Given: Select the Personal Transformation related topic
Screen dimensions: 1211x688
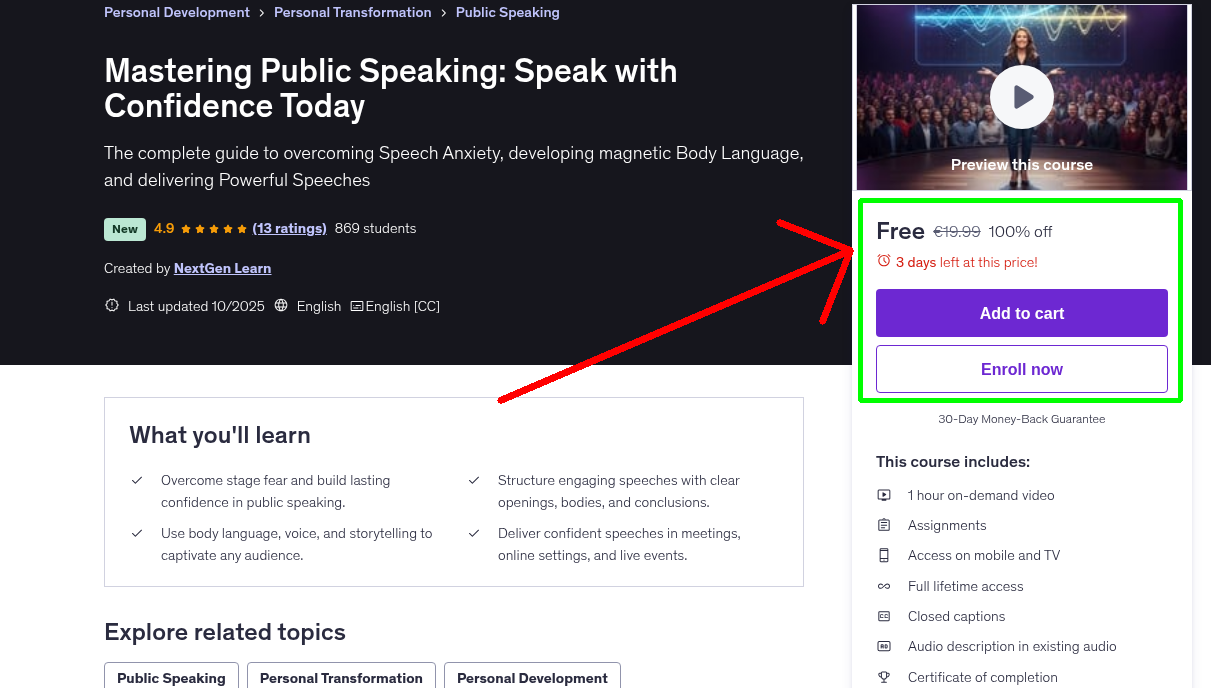Looking at the screenshot, I should click(x=341, y=678).
